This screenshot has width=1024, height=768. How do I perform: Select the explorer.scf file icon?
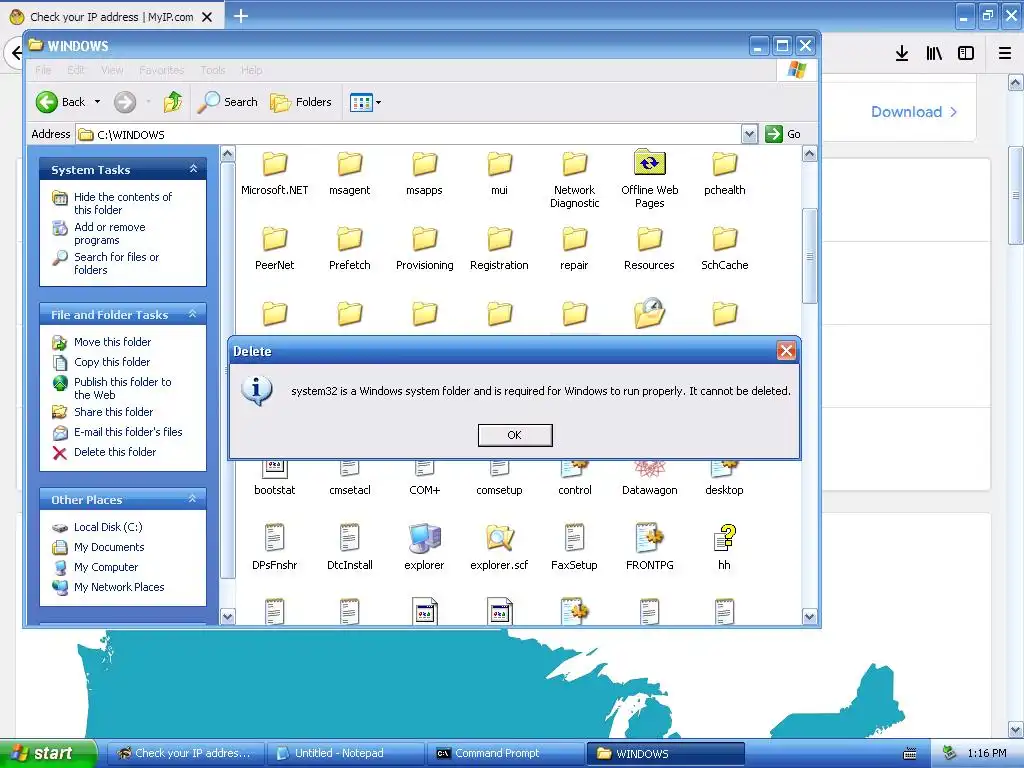500,538
